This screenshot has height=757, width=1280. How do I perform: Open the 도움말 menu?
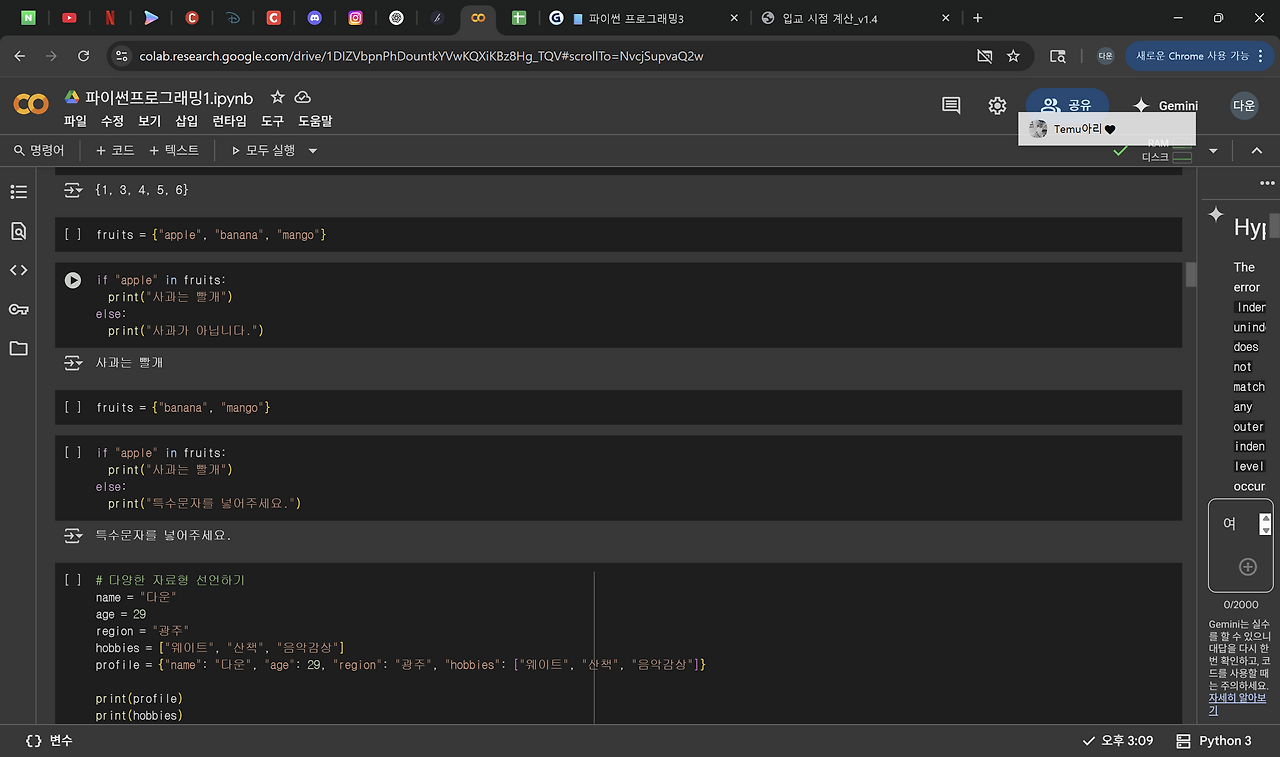point(315,121)
